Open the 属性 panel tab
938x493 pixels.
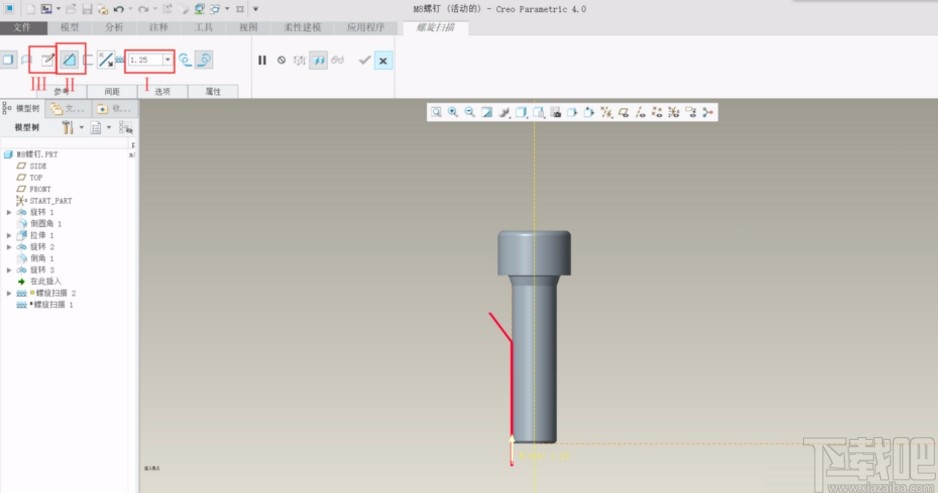pyautogui.click(x=213, y=92)
